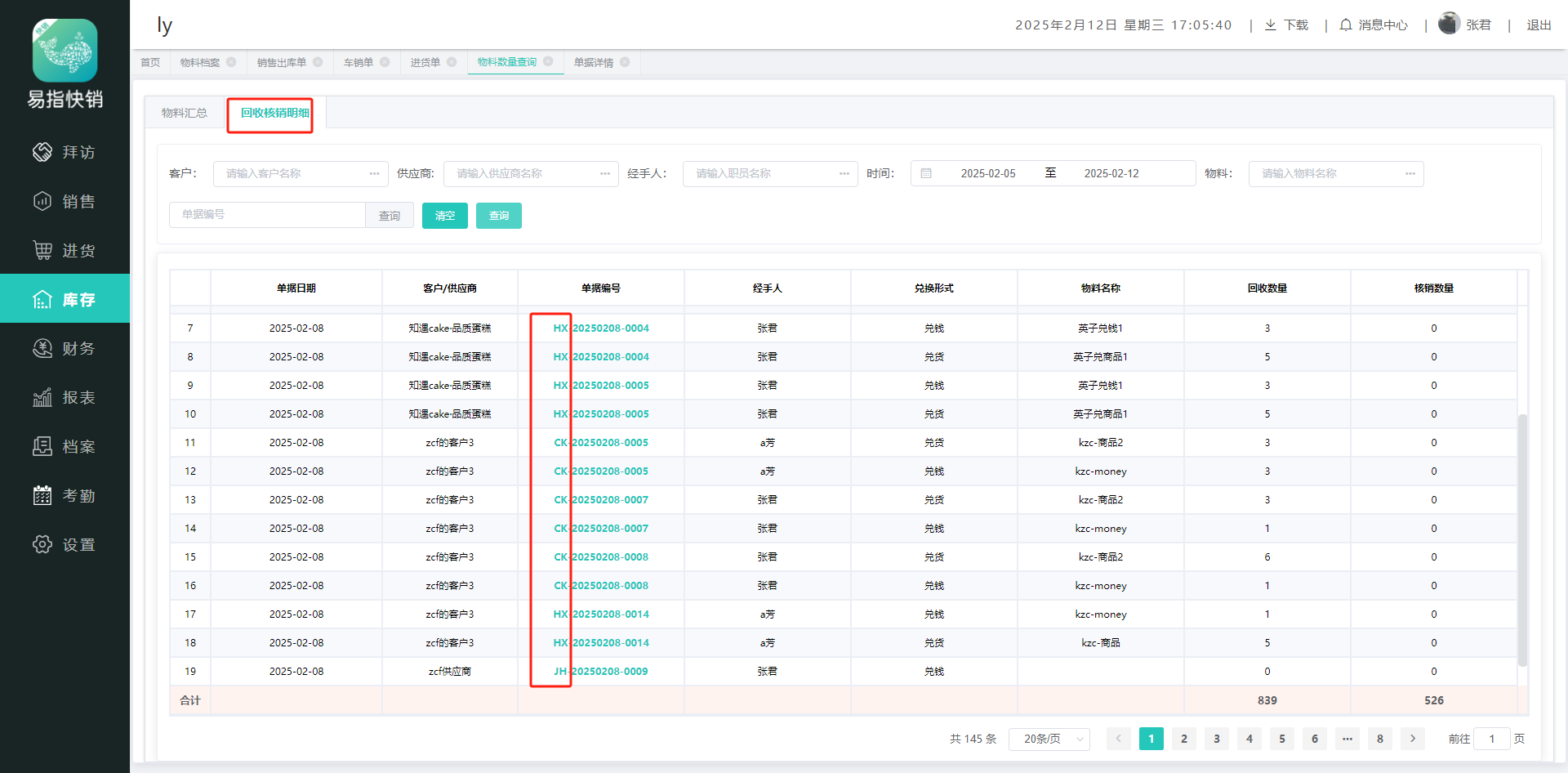Viewport: 1568px width, 773px height.
Task: Click the 下载 download icon in header
Action: [x=1271, y=25]
